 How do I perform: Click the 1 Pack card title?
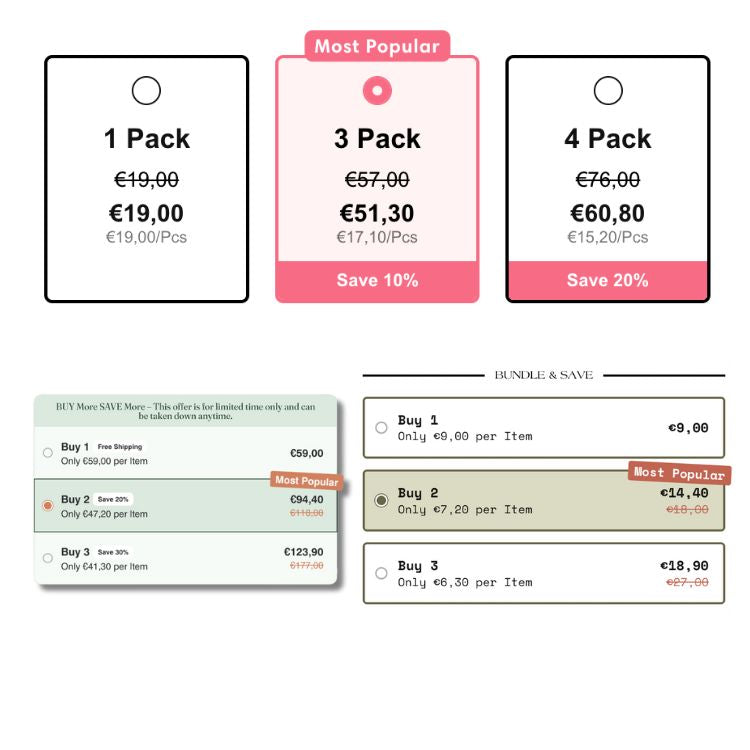[x=146, y=139]
